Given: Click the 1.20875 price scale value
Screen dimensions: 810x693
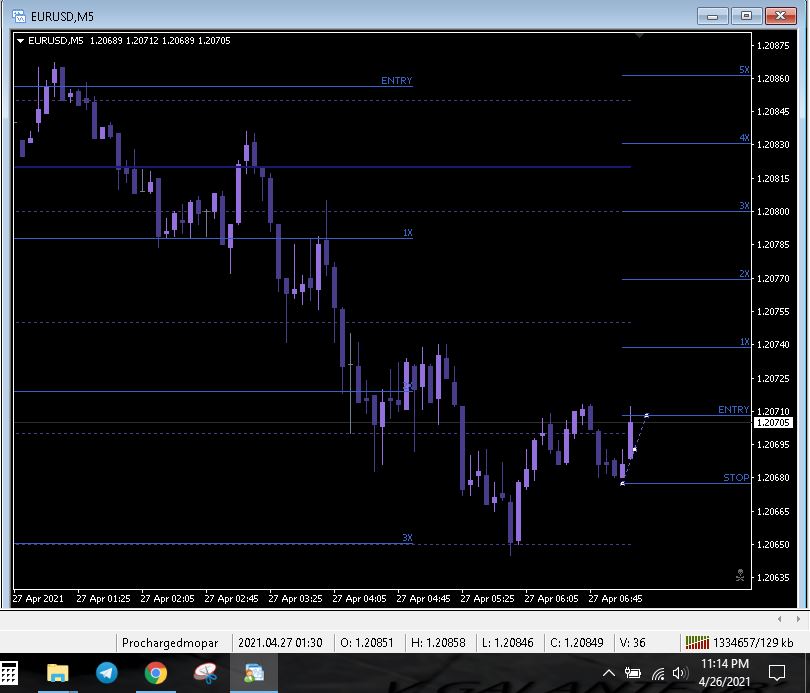Looking at the screenshot, I should 773,45.
